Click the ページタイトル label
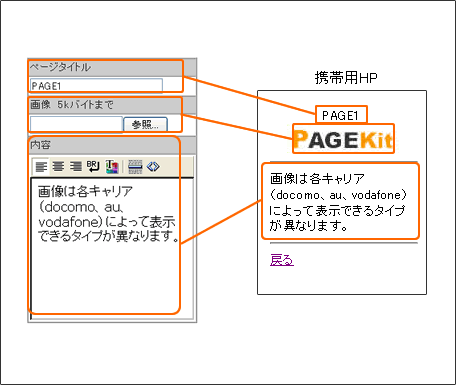Screen dimensions: 456x385 click(x=60, y=67)
